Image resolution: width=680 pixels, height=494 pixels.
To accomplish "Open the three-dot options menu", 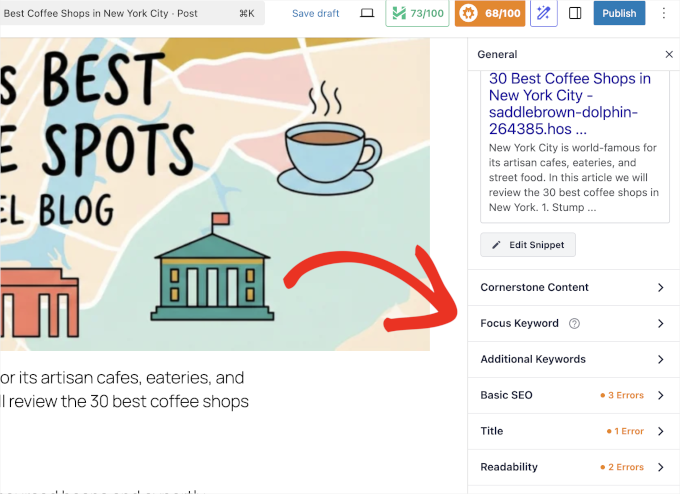I will pyautogui.click(x=663, y=14).
